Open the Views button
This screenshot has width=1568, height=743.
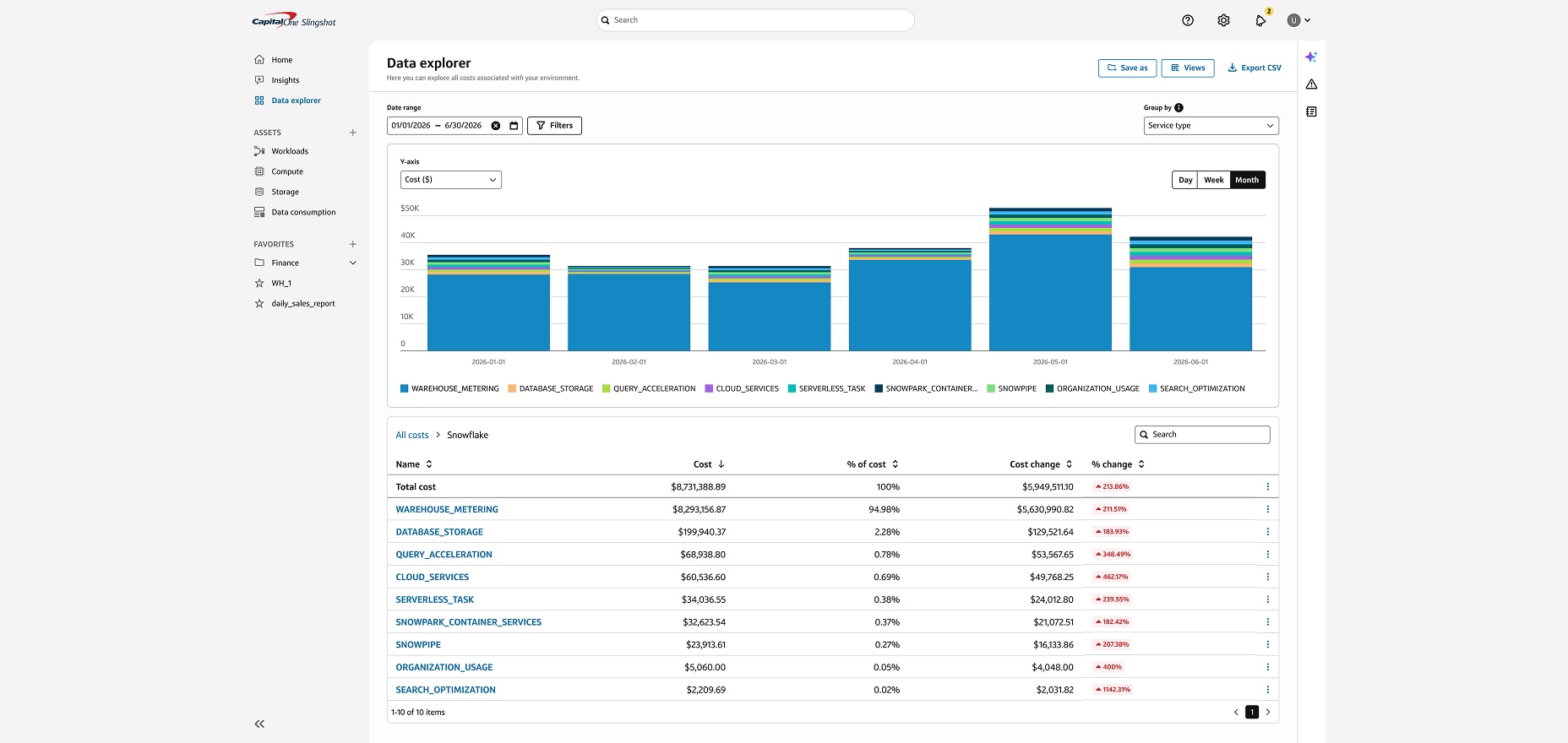[x=1188, y=68]
